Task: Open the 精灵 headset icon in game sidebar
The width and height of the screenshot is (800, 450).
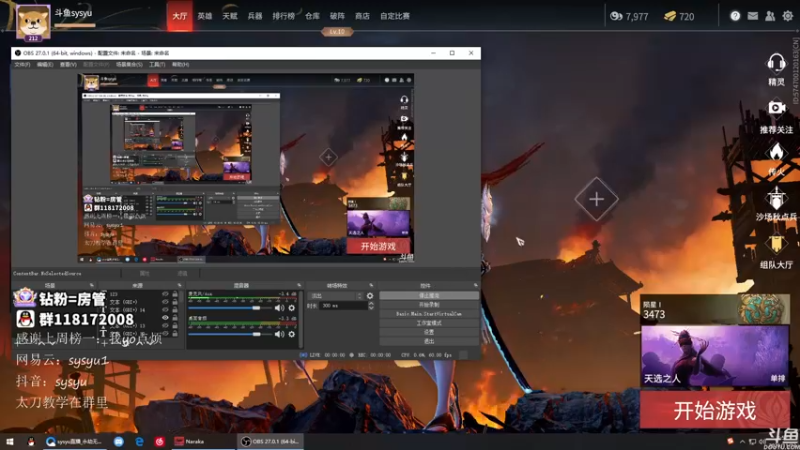Action: click(x=776, y=64)
